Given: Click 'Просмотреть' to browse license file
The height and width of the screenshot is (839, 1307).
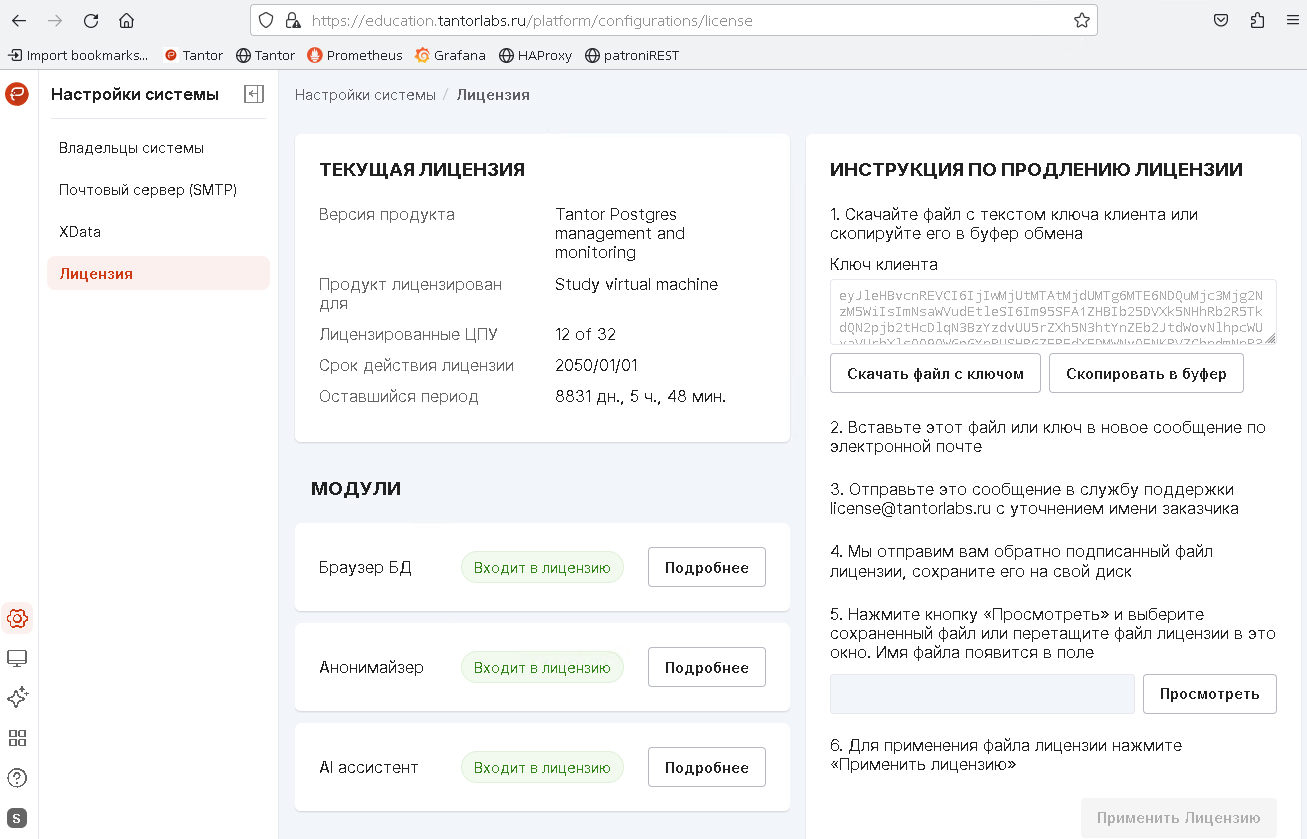Looking at the screenshot, I should [1209, 694].
